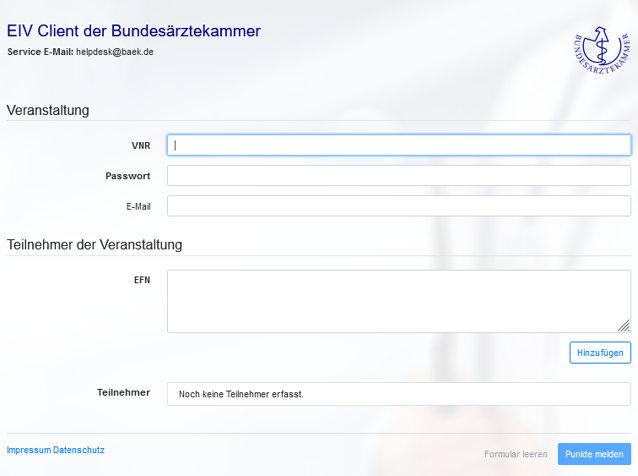Click the helpdesk@baek.de service email text
Screen dimensions: 638x476
pos(115,52)
